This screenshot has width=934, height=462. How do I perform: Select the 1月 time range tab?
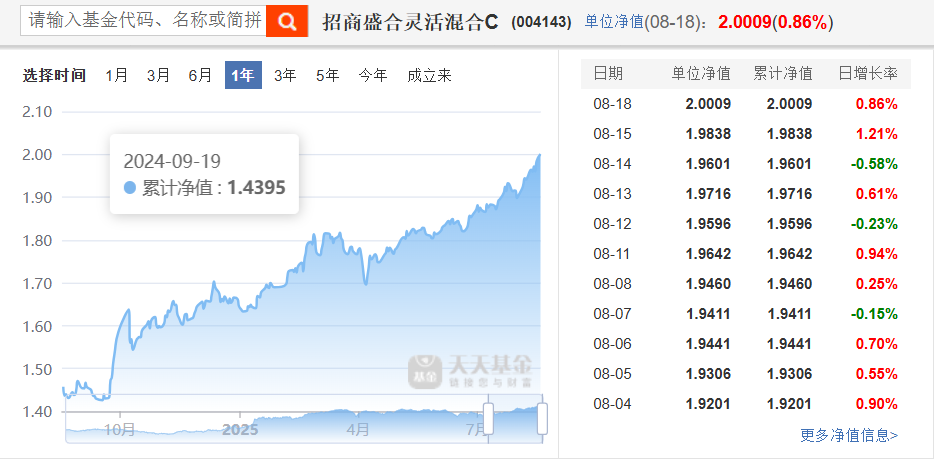pos(117,75)
